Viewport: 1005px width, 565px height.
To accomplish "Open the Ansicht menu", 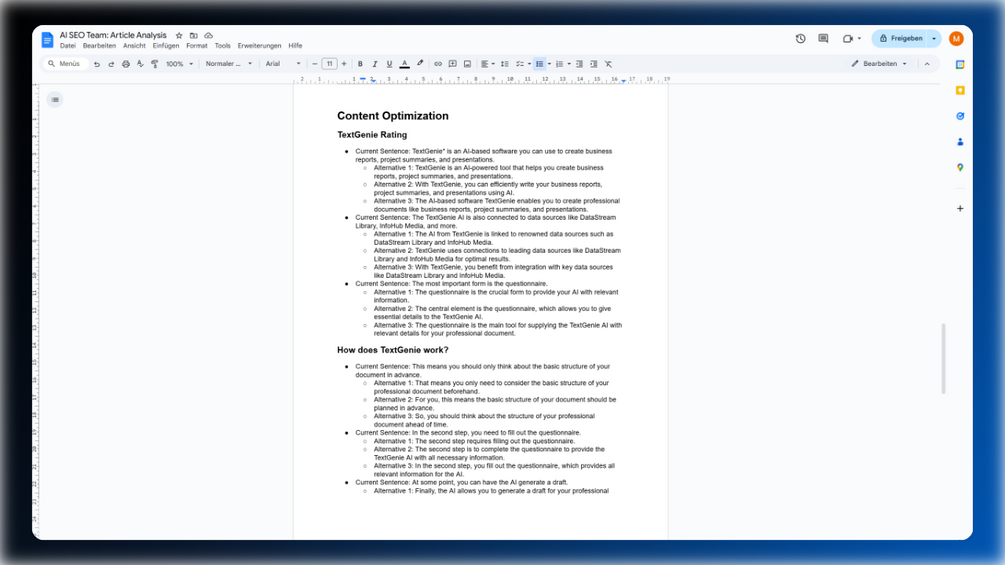I will coord(134,46).
